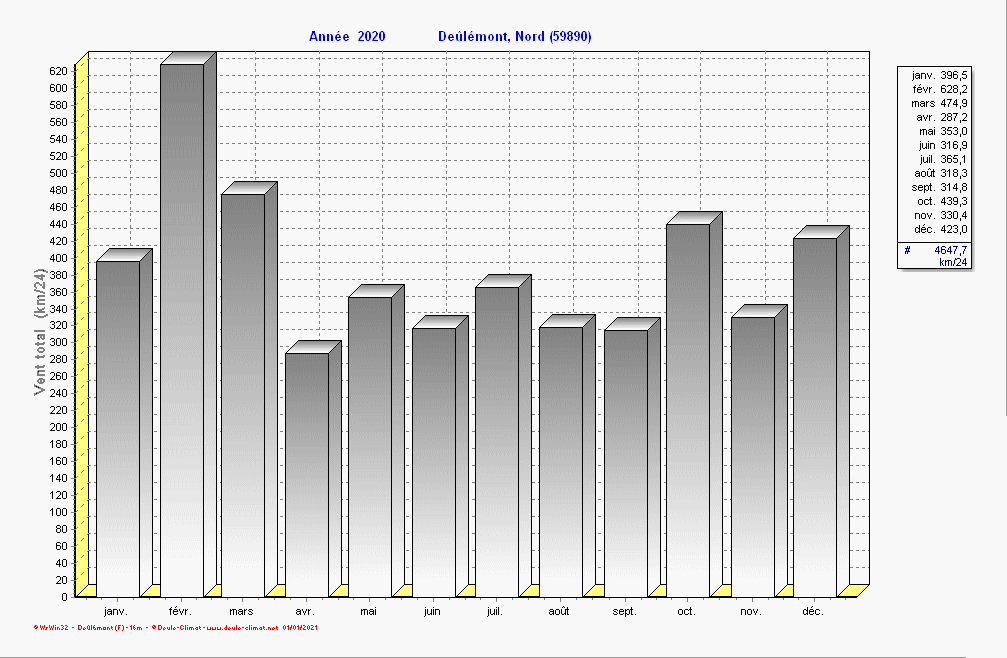Select the 'févr. 628,2' legend entry
The image size is (1007, 658).
940,89
